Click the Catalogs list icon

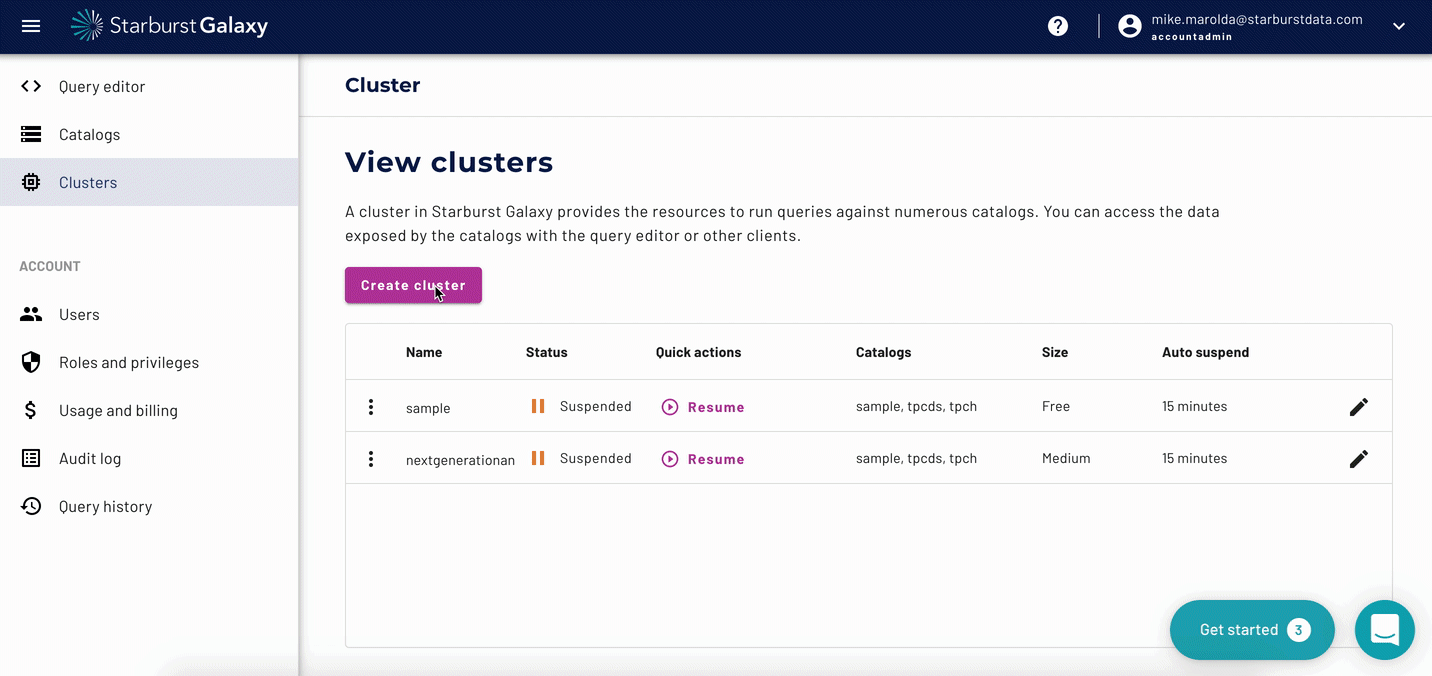[x=31, y=134]
